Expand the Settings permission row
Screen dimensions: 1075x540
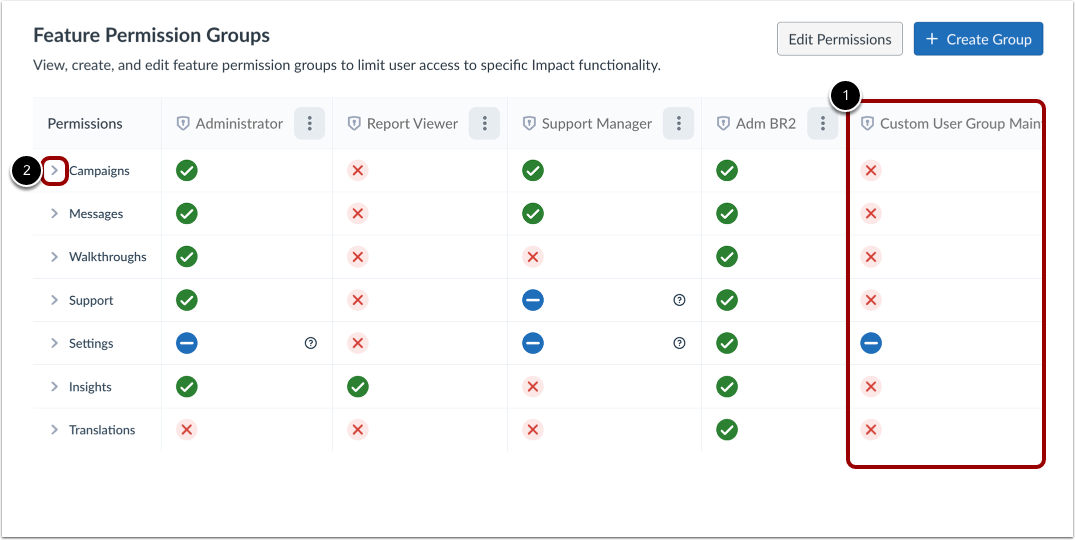coord(55,343)
